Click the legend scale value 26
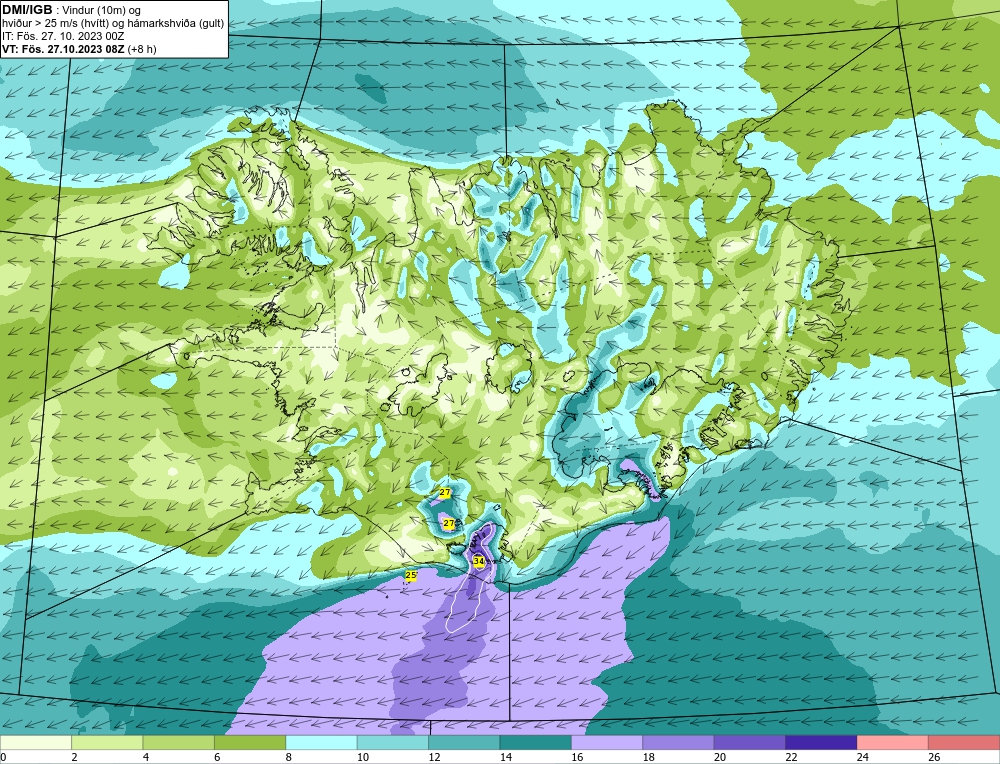The image size is (1000, 764). point(934,757)
